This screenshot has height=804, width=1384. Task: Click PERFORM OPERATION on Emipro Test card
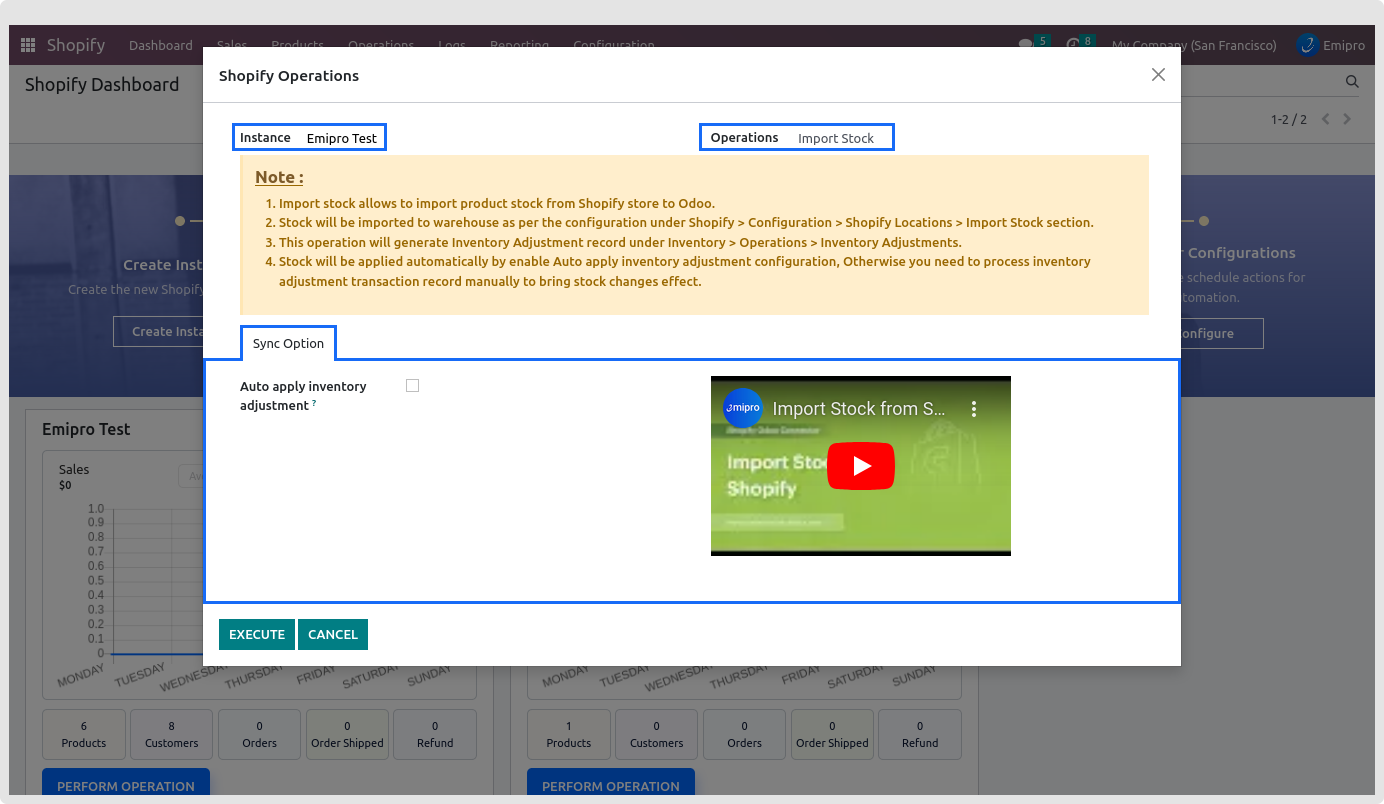coord(126,786)
